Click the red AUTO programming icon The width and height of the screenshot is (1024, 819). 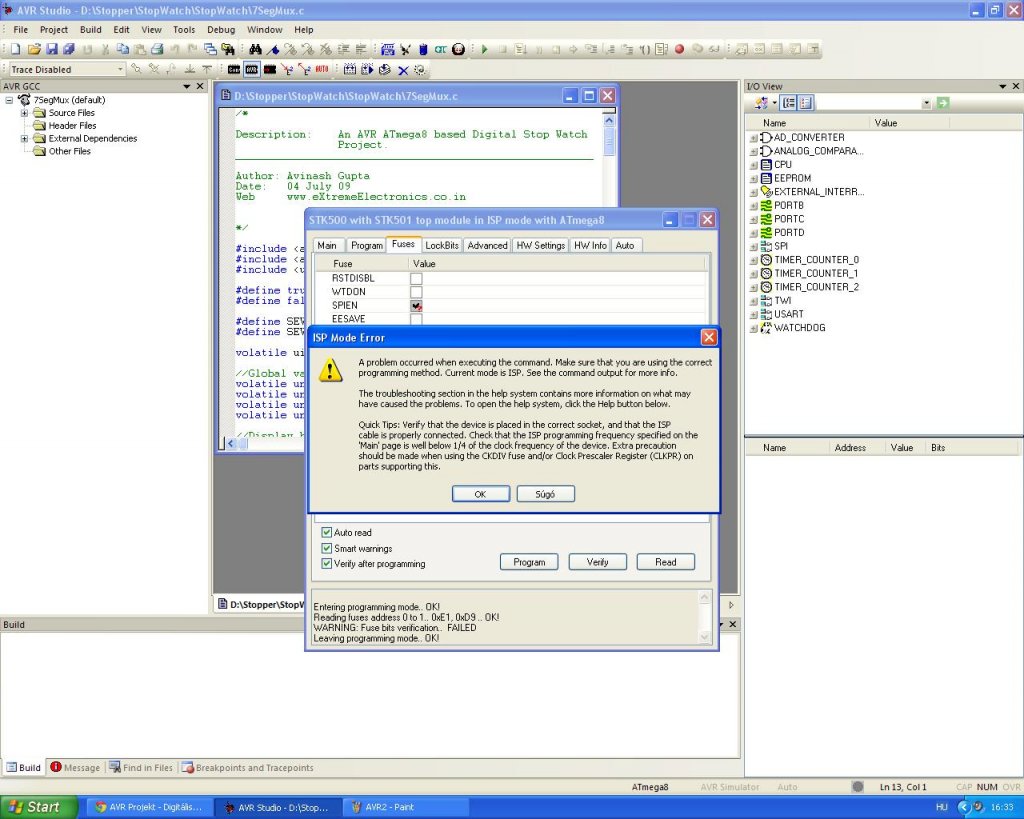click(x=322, y=69)
